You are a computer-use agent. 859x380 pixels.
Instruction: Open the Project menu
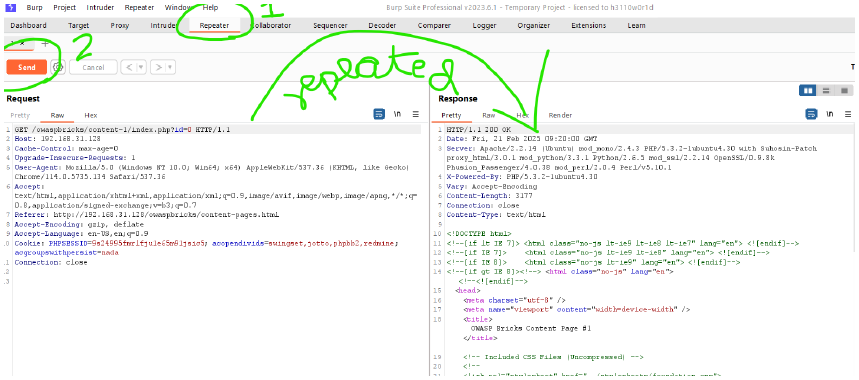pyautogui.click(x=65, y=8)
